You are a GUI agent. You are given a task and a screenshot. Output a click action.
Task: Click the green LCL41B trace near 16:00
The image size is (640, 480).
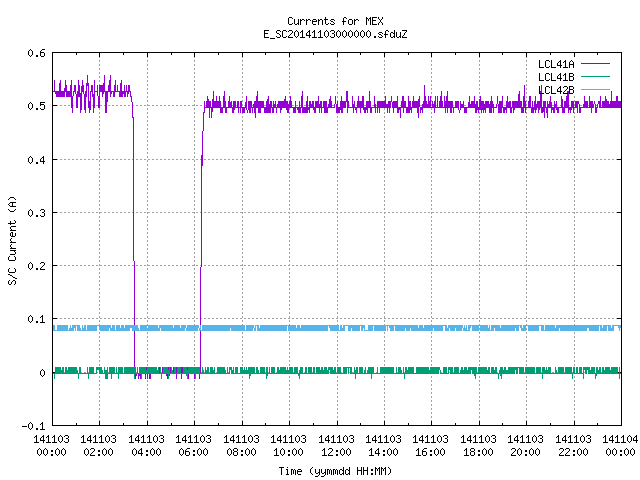(431, 370)
